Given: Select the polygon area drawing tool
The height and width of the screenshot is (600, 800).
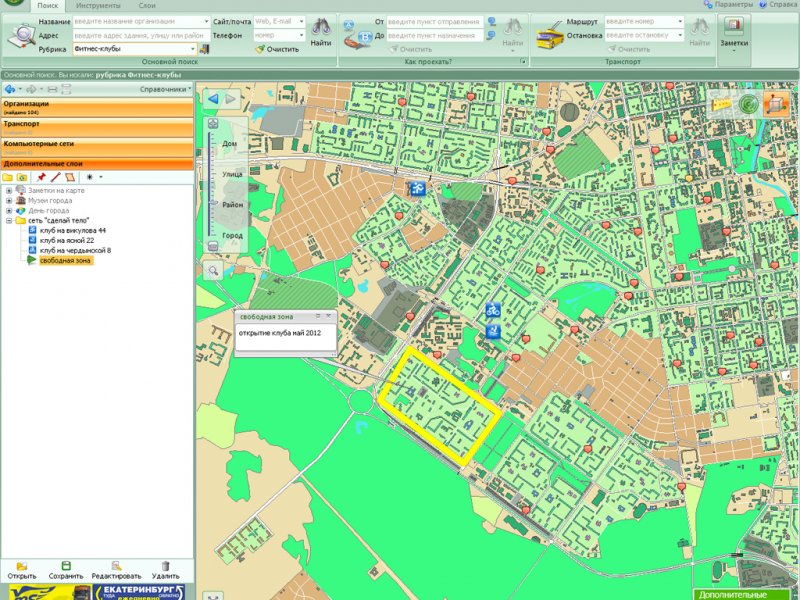Looking at the screenshot, I should [70, 177].
